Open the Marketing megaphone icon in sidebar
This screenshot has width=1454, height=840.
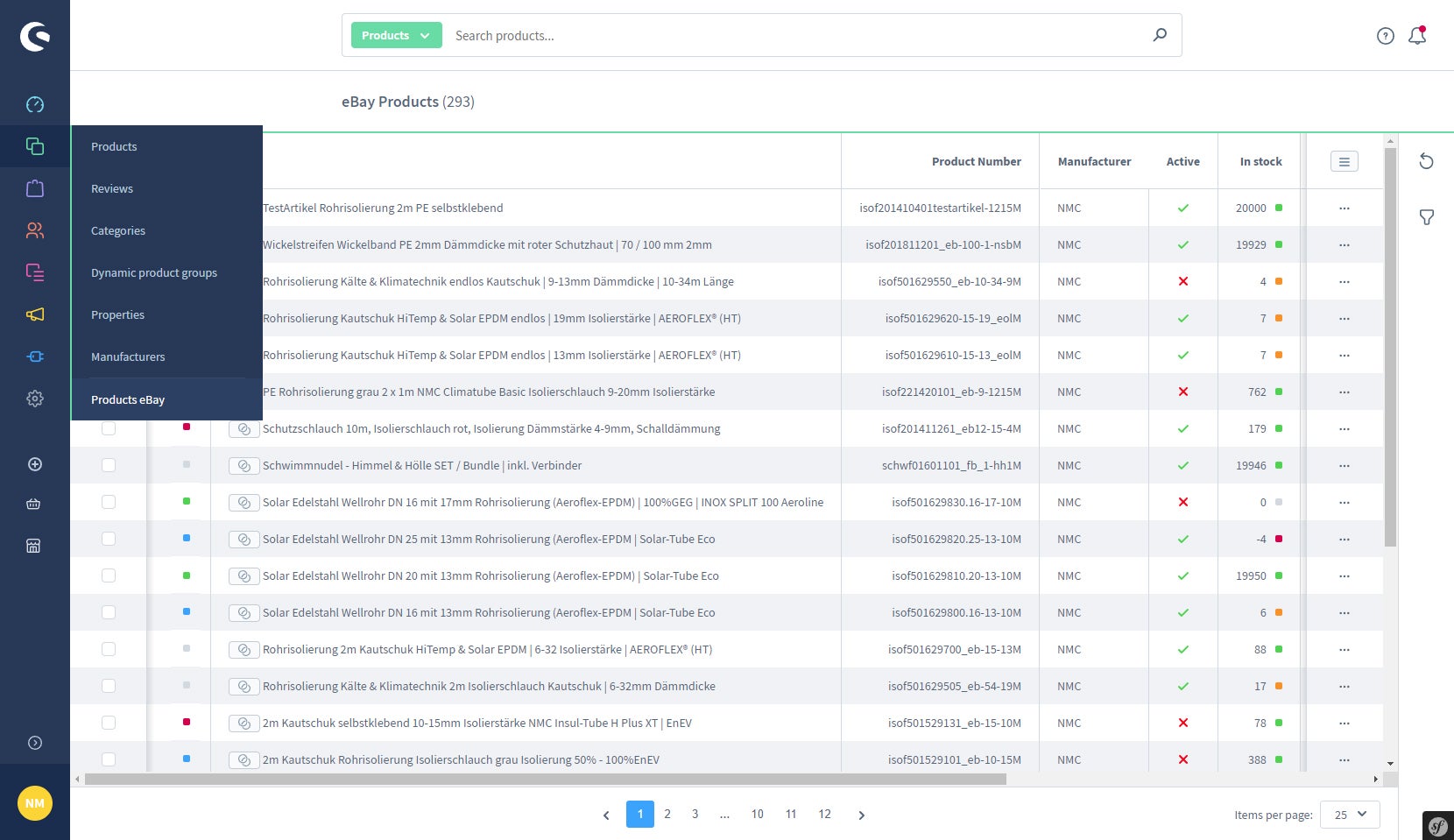(x=35, y=314)
